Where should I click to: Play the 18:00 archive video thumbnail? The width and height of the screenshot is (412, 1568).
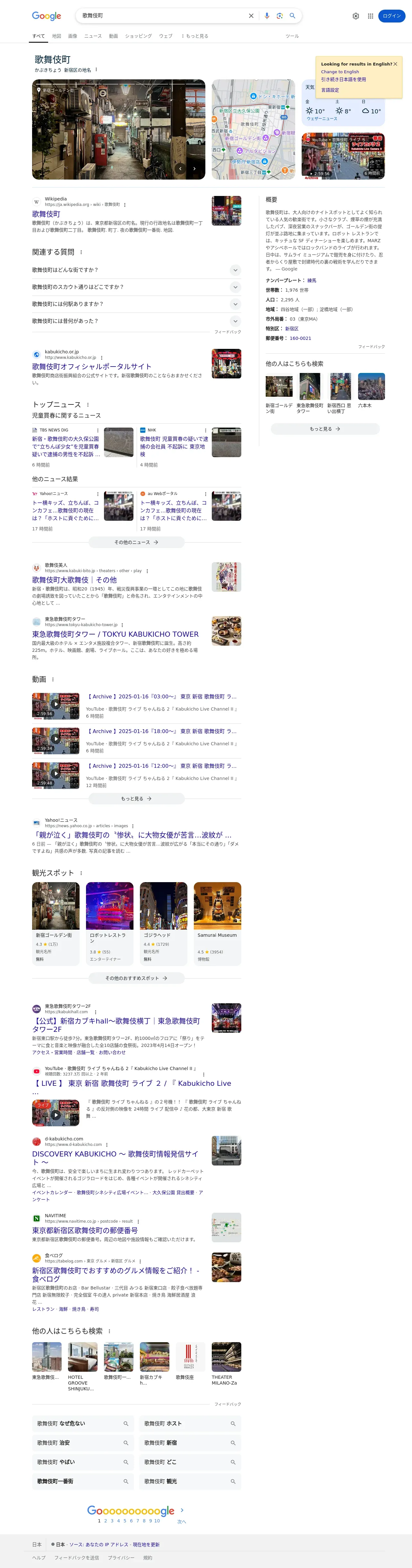(x=55, y=741)
